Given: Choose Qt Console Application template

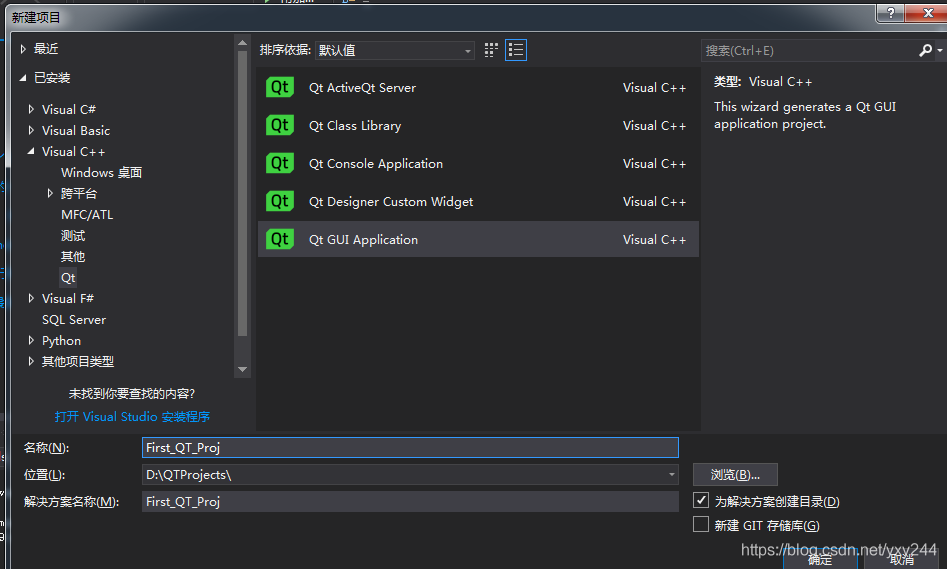Looking at the screenshot, I should 478,164.
